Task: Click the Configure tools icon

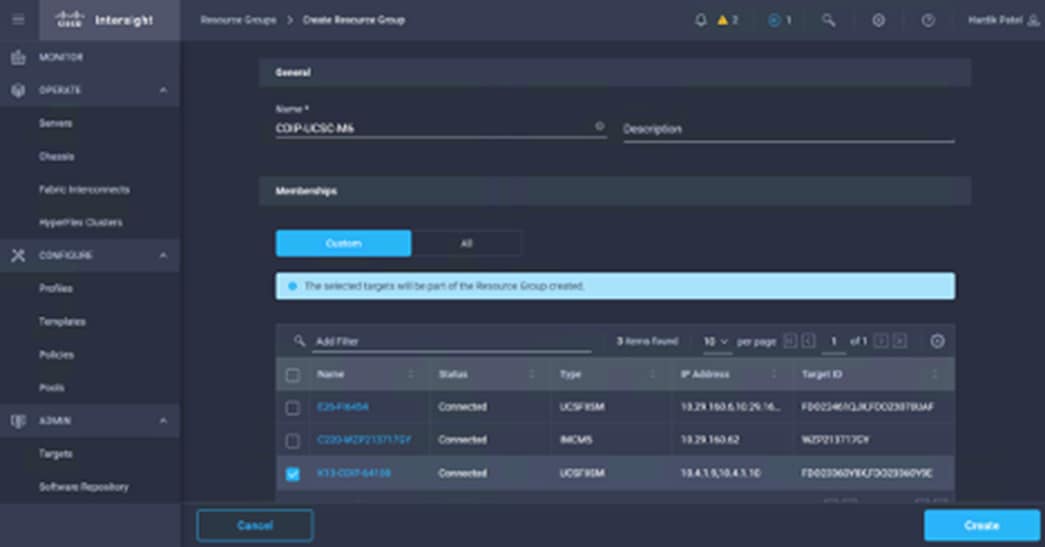Action: [x=18, y=255]
